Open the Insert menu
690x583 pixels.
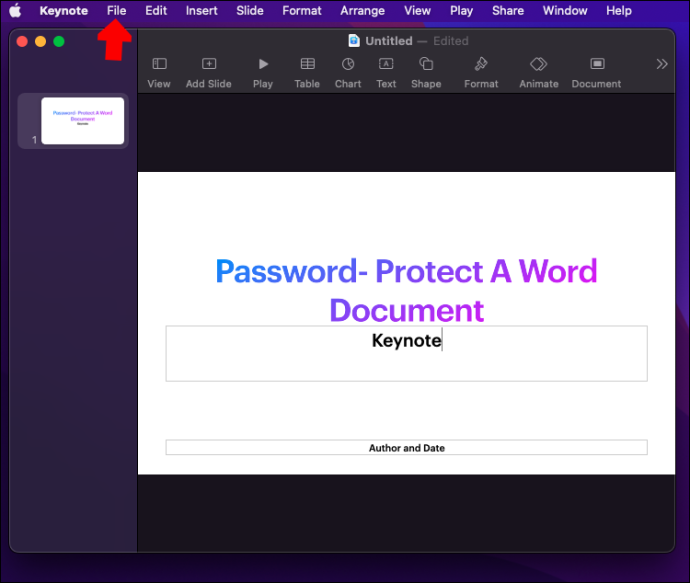202,11
